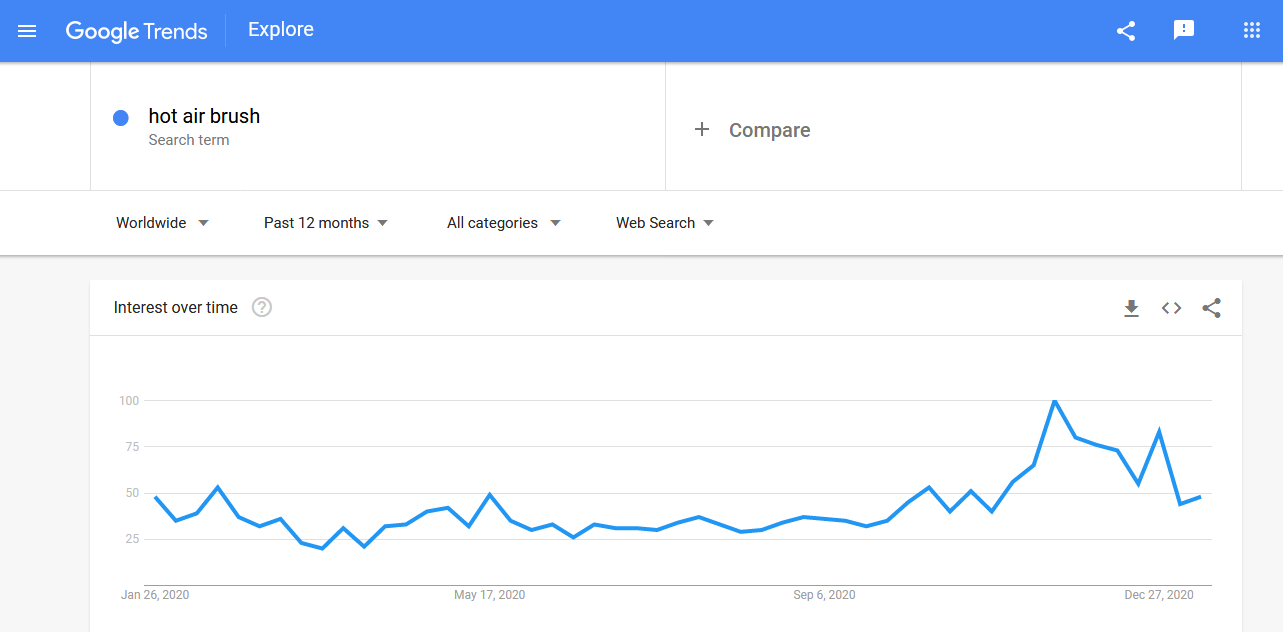1283x632 pixels.
Task: Click the peak point at 100 on chart
Action: pos(1054,401)
